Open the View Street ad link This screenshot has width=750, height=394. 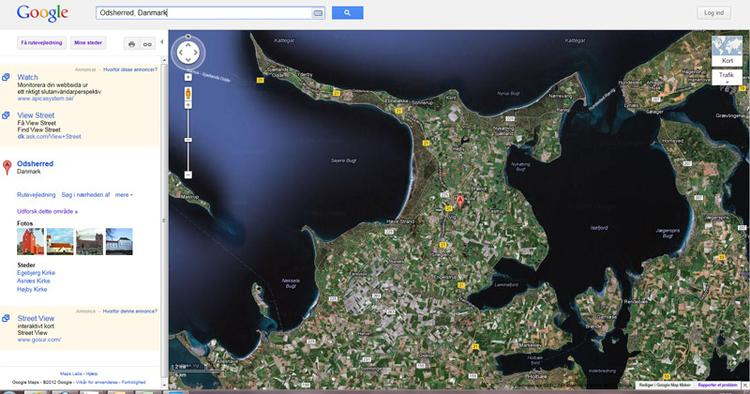click(36, 115)
